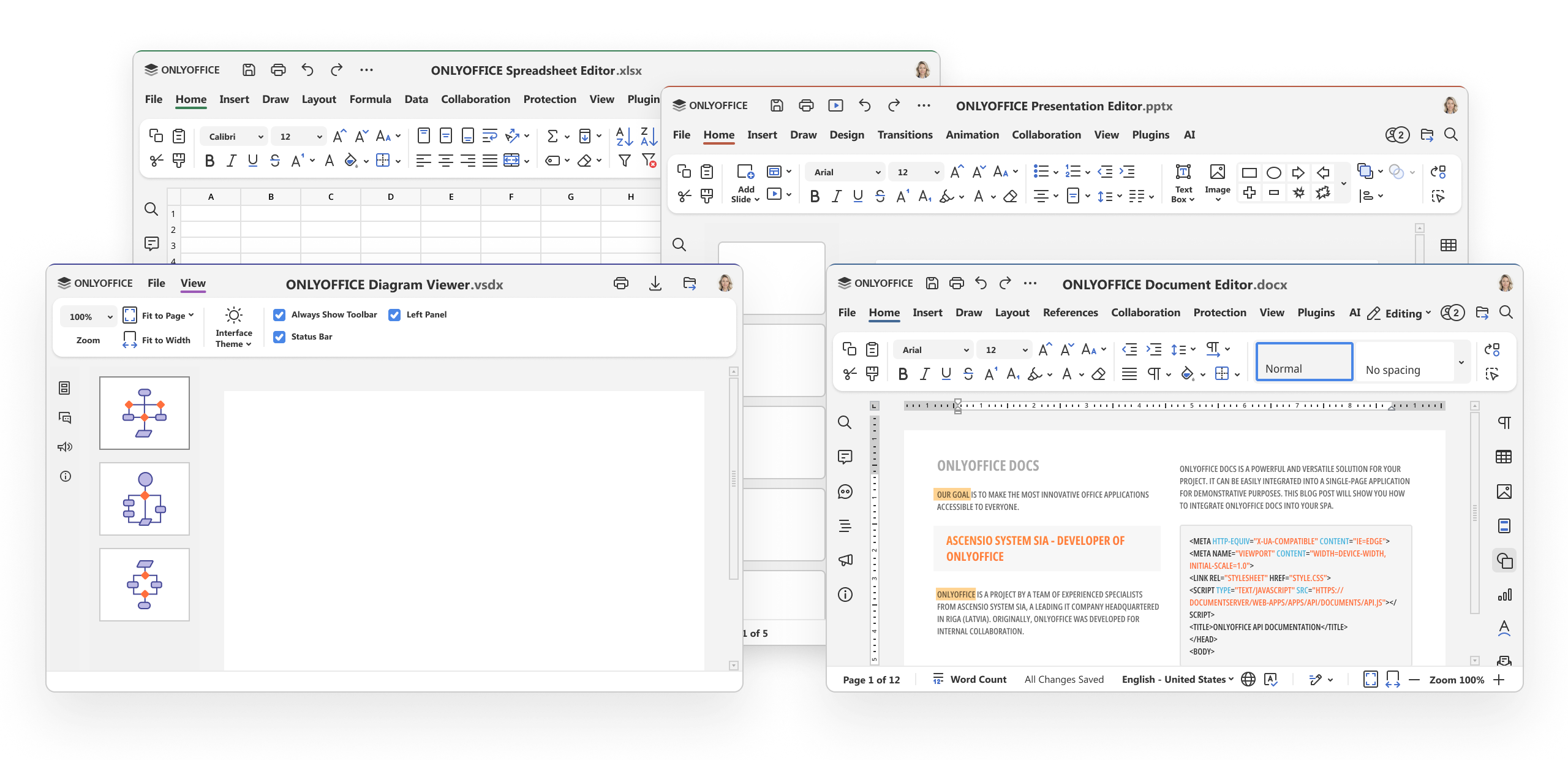Click the sum function icon in the spreadsheet

tap(552, 136)
